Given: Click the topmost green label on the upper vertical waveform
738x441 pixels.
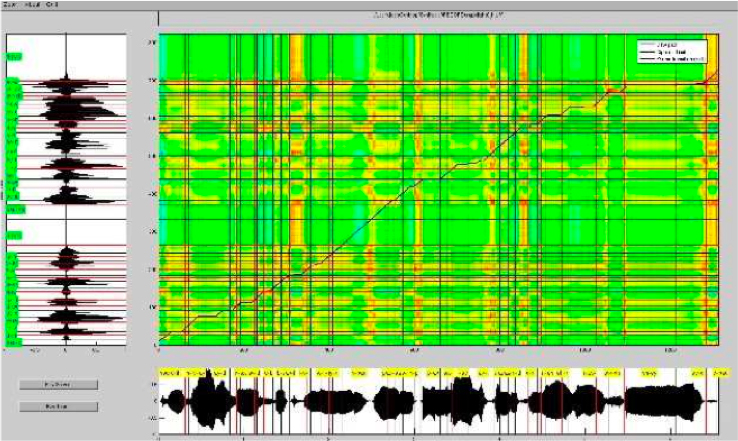Looking at the screenshot, I should [x=14, y=59].
